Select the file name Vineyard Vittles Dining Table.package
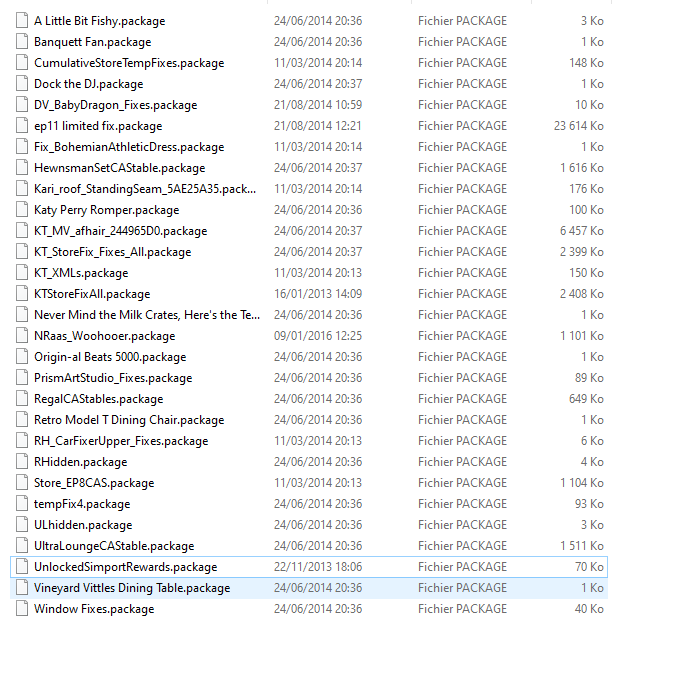Image resolution: width=688 pixels, height=682 pixels. pos(132,588)
